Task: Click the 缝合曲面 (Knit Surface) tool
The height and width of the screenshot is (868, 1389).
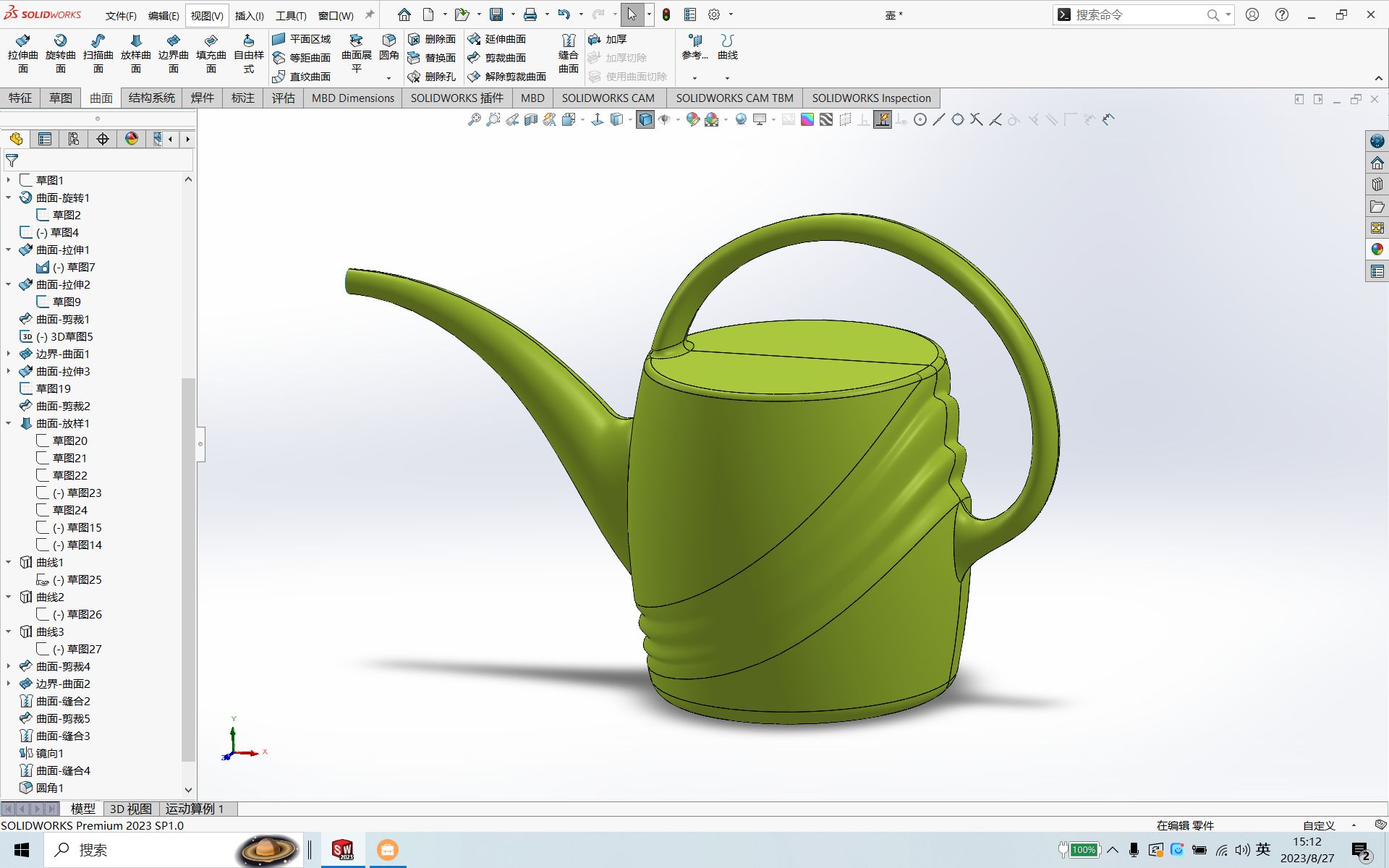Action: (x=569, y=54)
